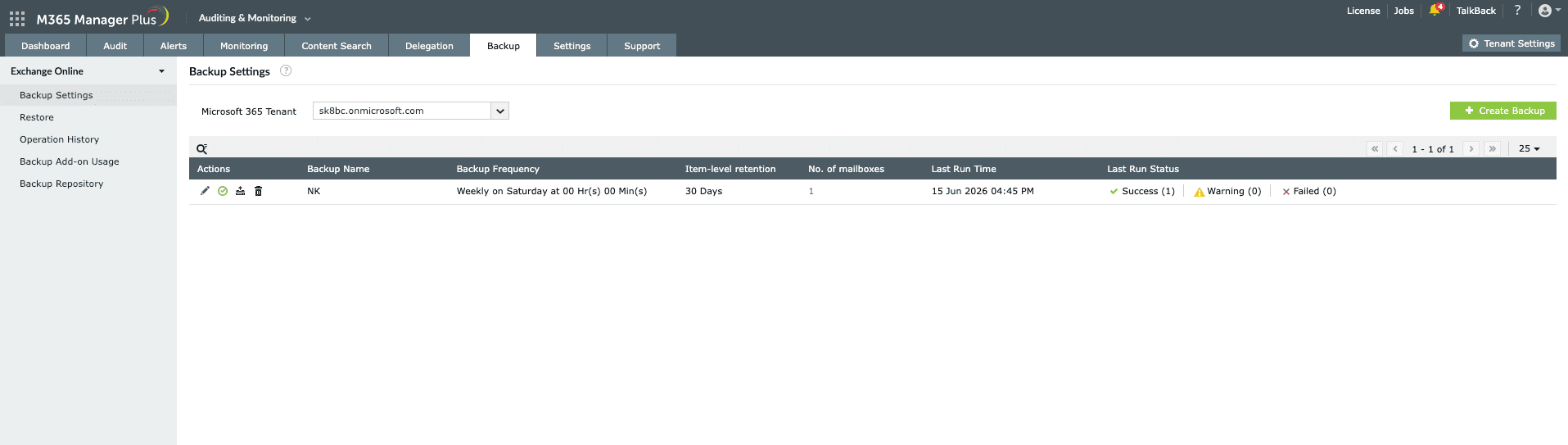
Task: Expand Auditing & Monitoring module dropdown
Action: (x=255, y=18)
